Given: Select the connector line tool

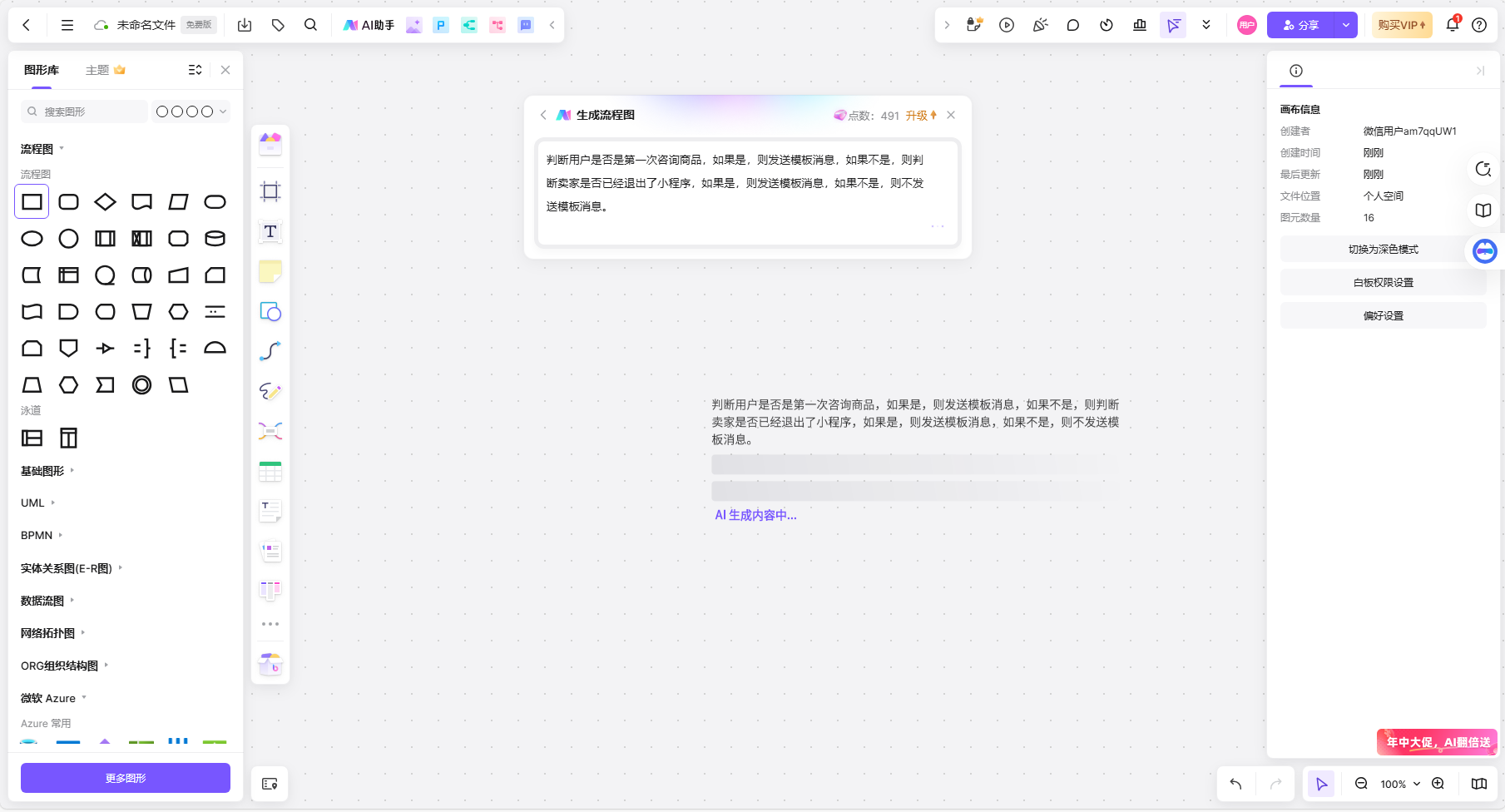Looking at the screenshot, I should click(x=270, y=351).
